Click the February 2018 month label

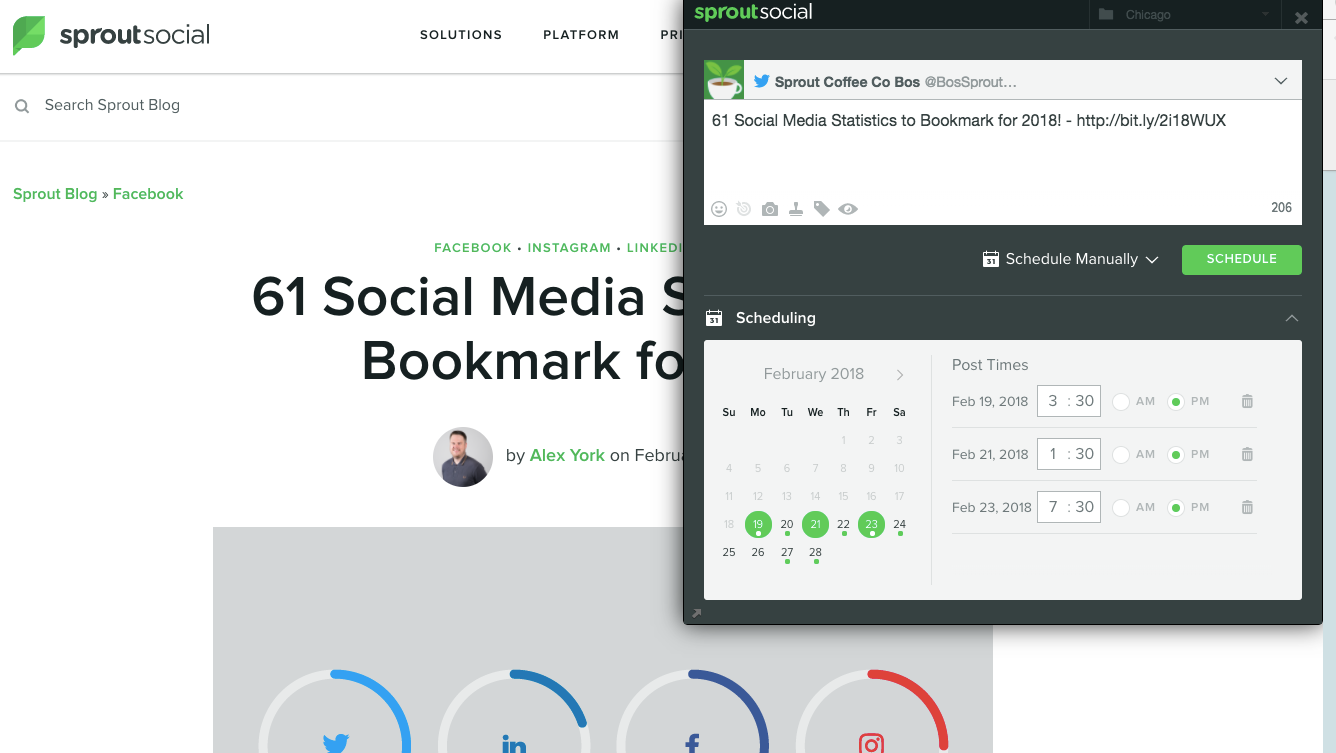coord(814,374)
